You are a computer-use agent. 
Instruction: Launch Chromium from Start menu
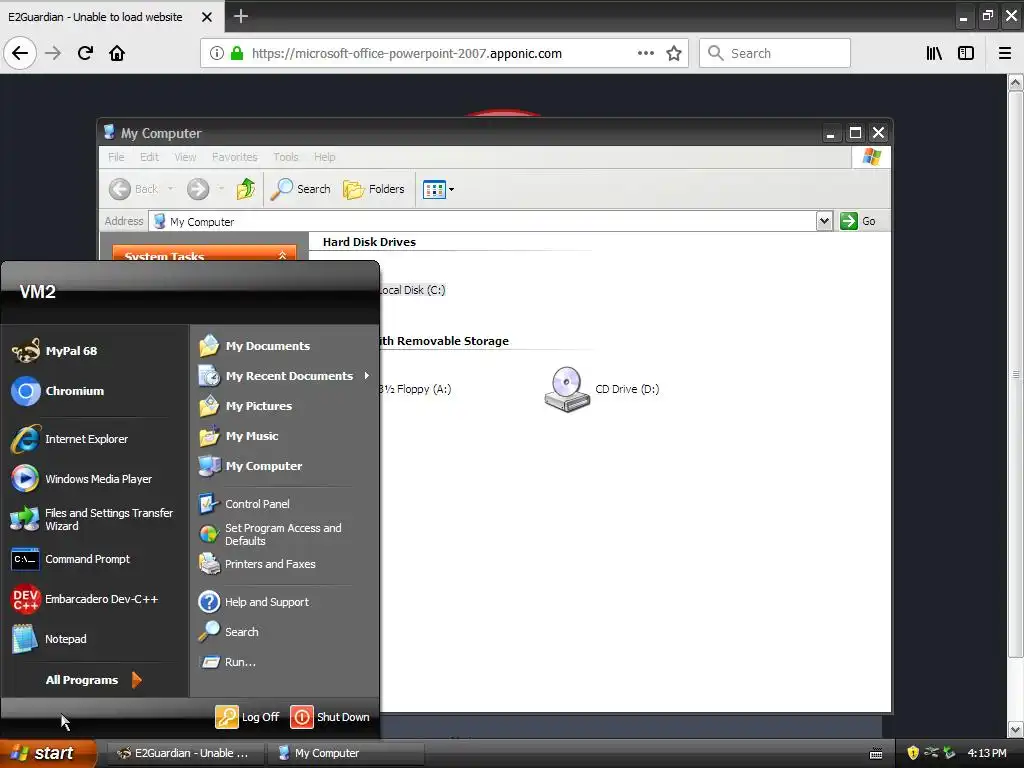[95, 391]
